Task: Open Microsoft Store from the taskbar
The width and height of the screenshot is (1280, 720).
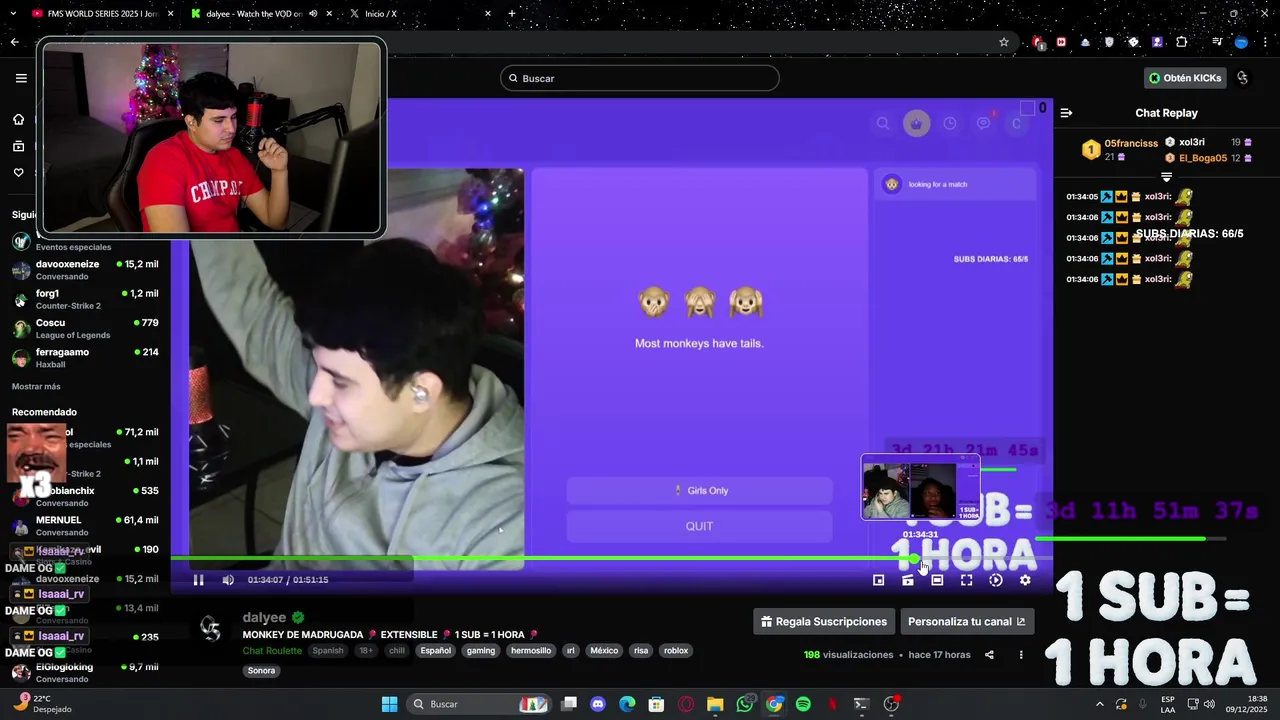Action: tap(656, 704)
